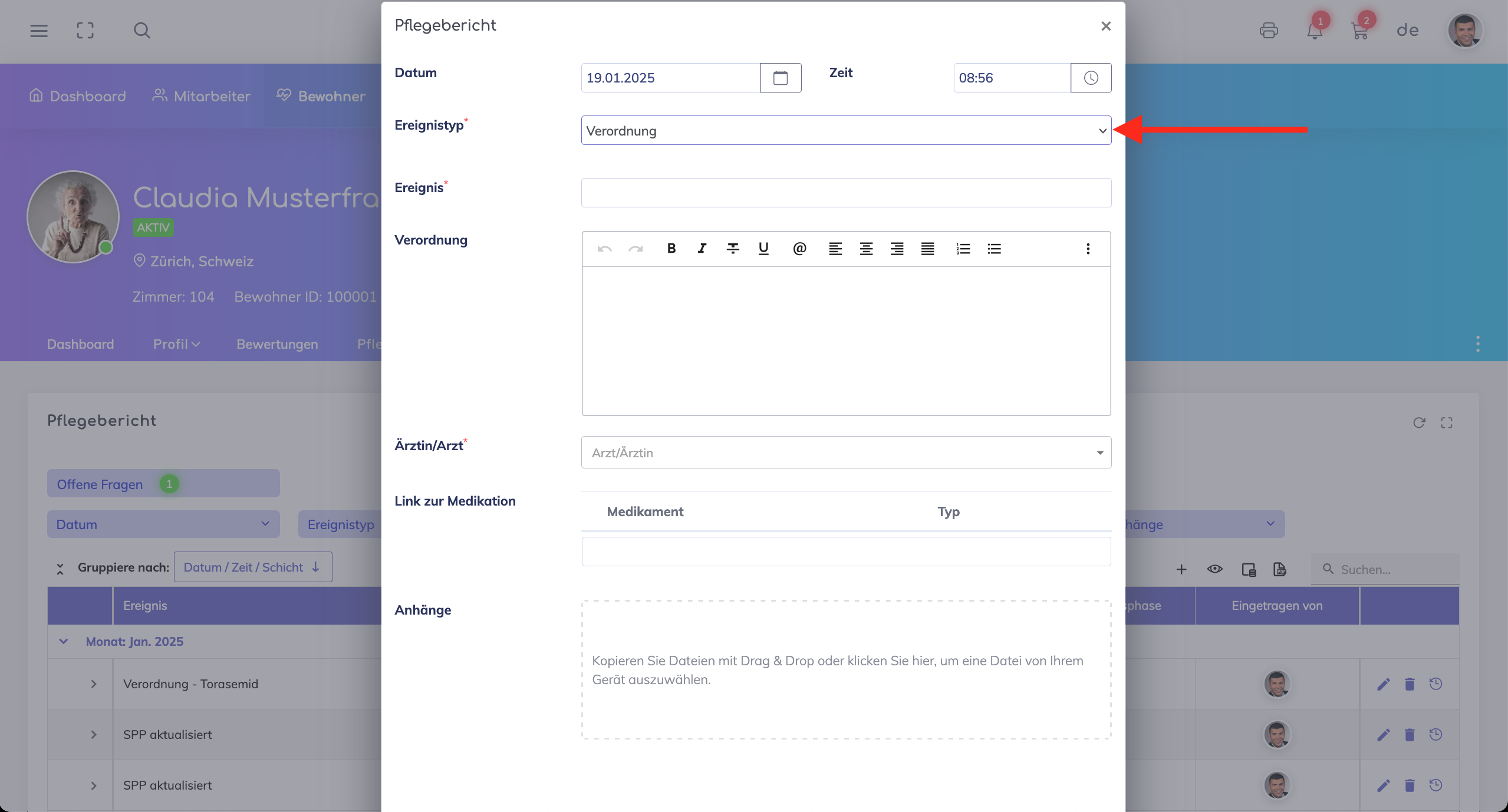1508x812 pixels.
Task: Close the Pflegebericht dialog
Action: (x=1106, y=26)
